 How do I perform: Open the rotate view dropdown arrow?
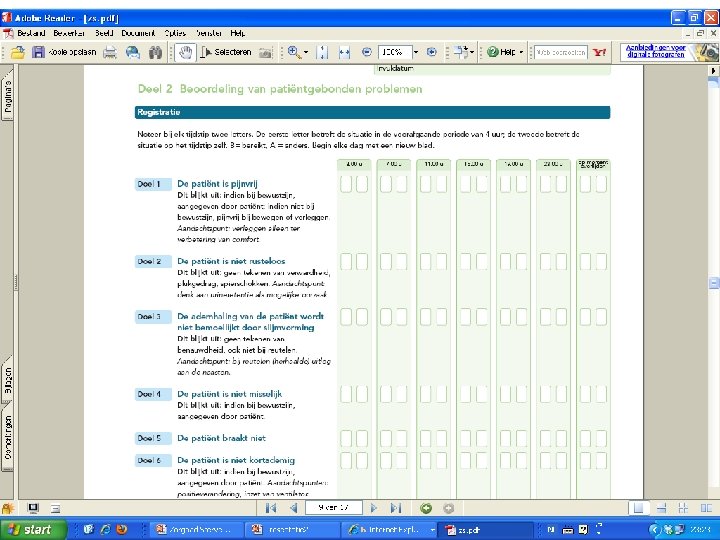(472, 52)
